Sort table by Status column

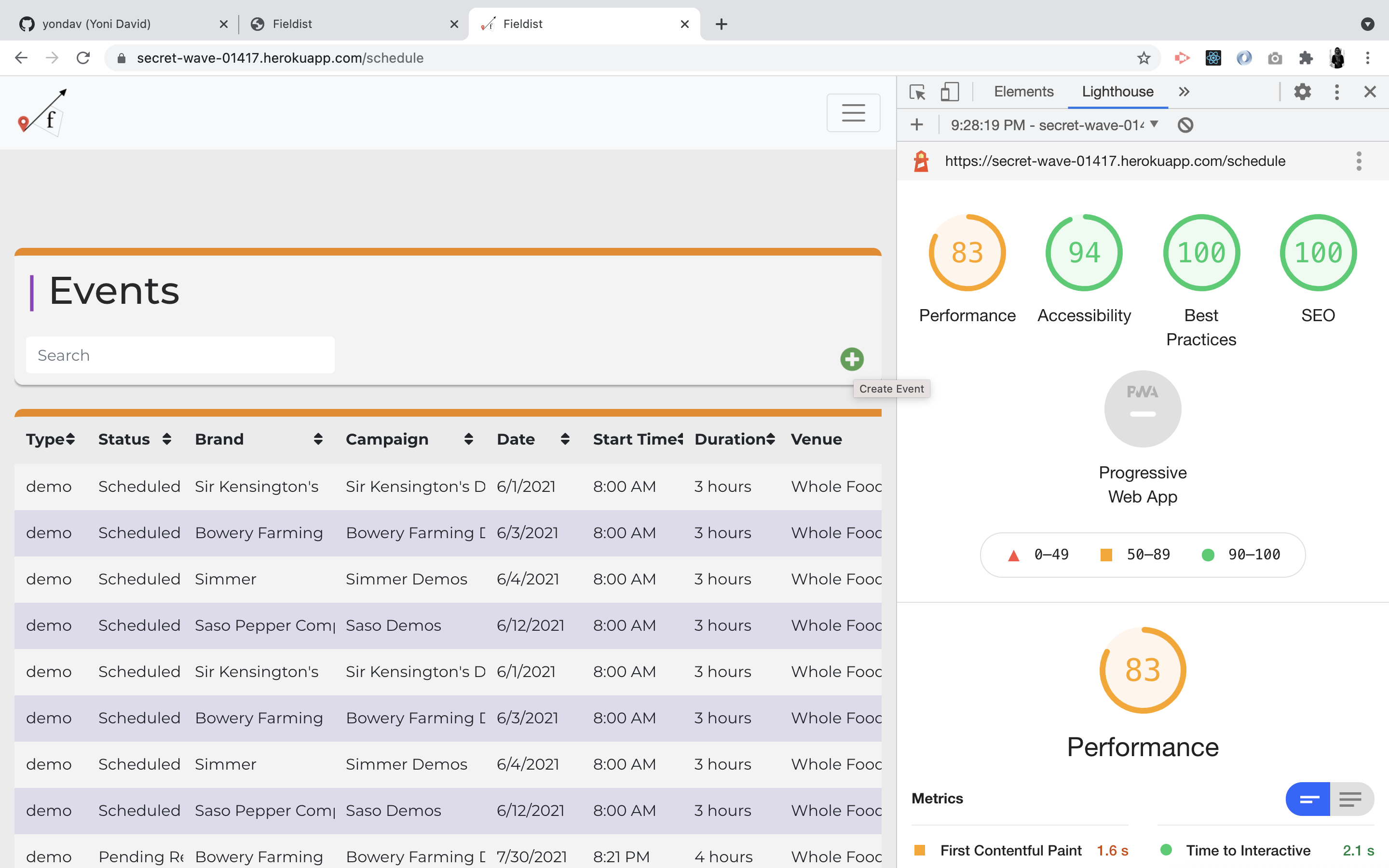tap(135, 439)
